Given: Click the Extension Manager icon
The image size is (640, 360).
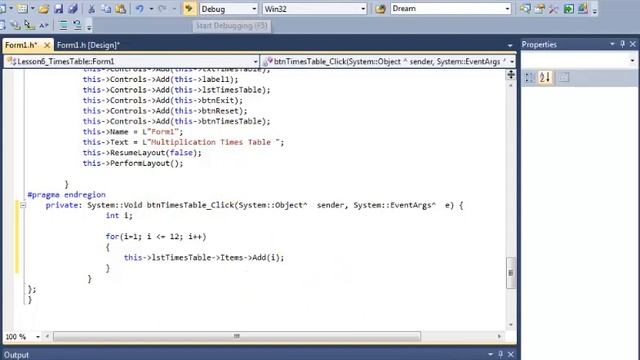Looking at the screenshot, I should [582, 9].
